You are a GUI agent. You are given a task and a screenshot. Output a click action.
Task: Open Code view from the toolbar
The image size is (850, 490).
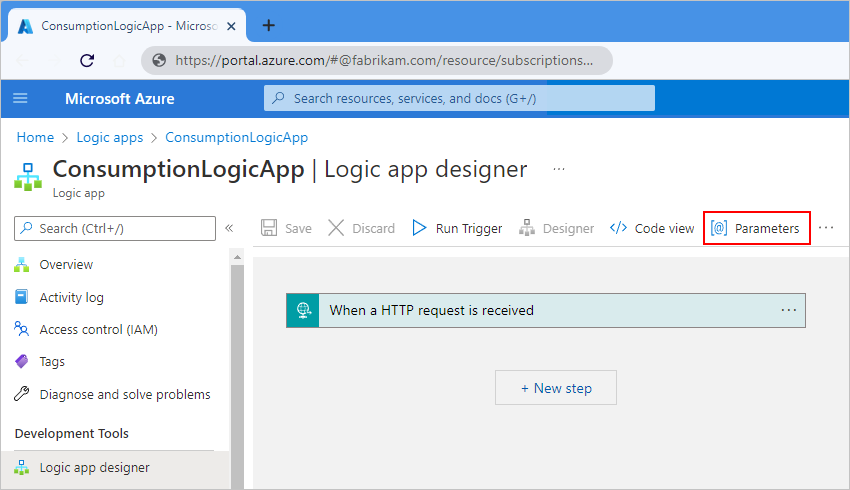tap(652, 228)
